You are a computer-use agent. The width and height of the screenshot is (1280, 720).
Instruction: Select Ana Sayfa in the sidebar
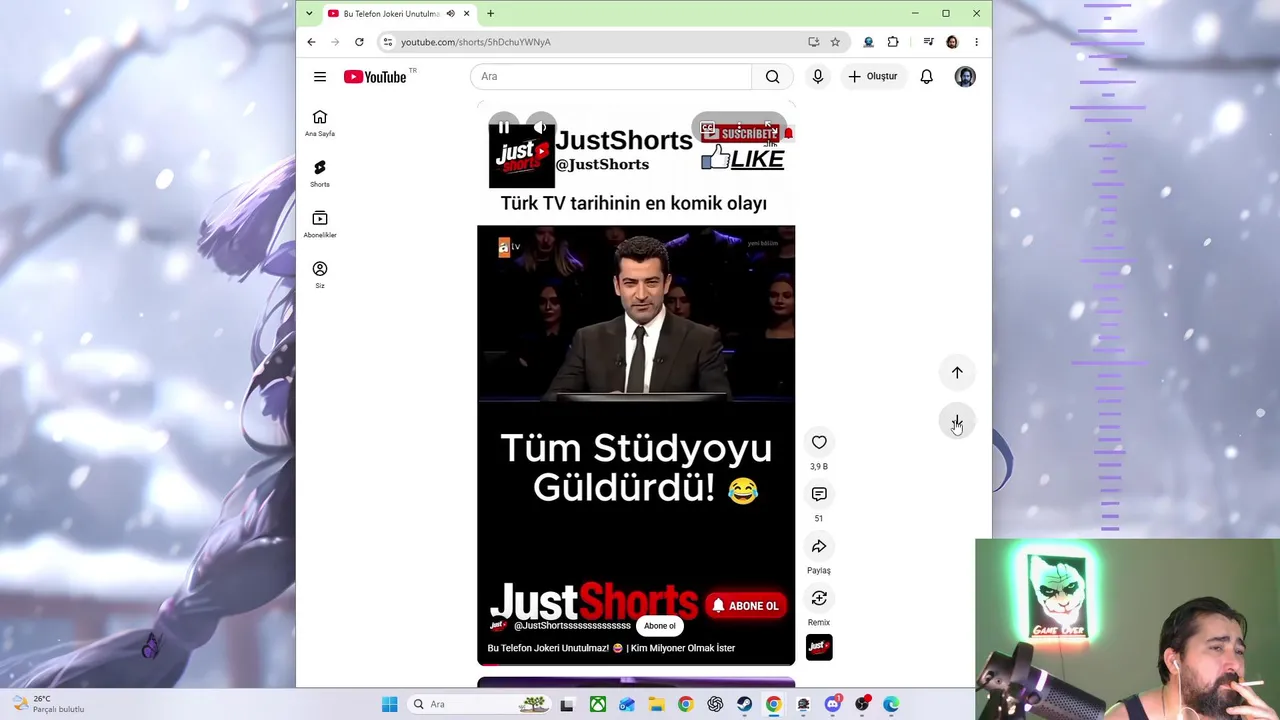[320, 123]
